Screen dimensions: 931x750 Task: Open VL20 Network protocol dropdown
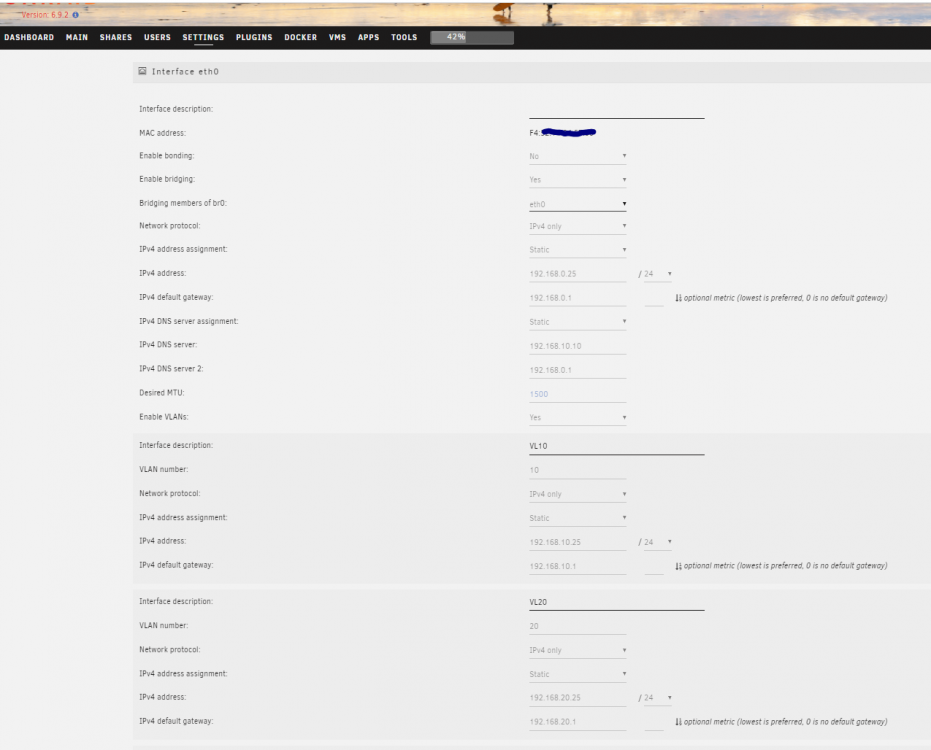(578, 650)
